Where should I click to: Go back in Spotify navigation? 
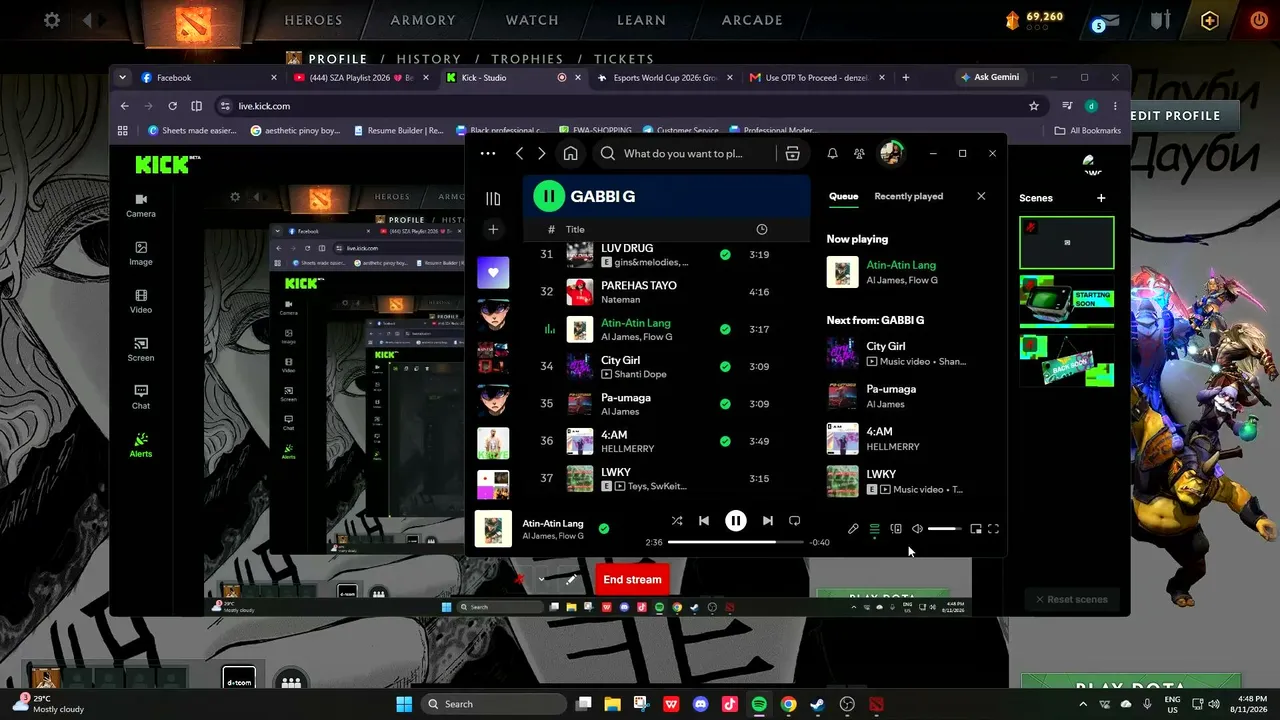(x=519, y=153)
